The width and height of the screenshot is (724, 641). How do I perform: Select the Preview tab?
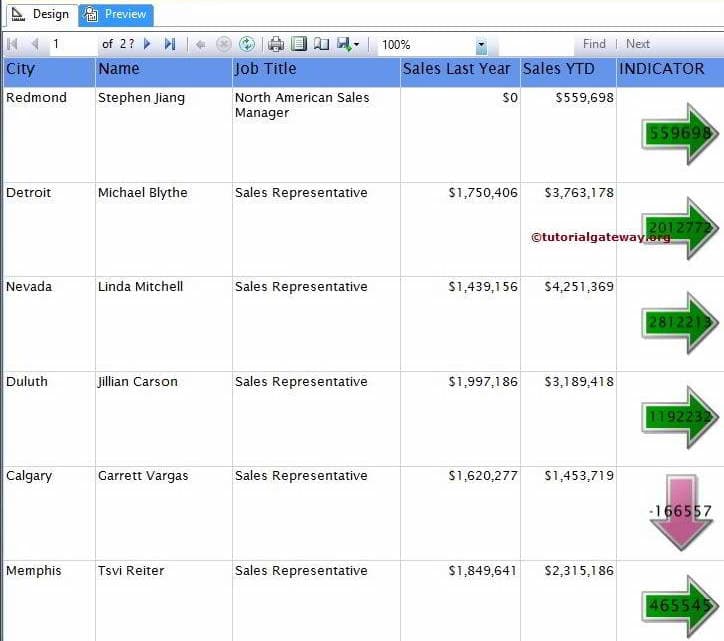pyautogui.click(x=116, y=15)
